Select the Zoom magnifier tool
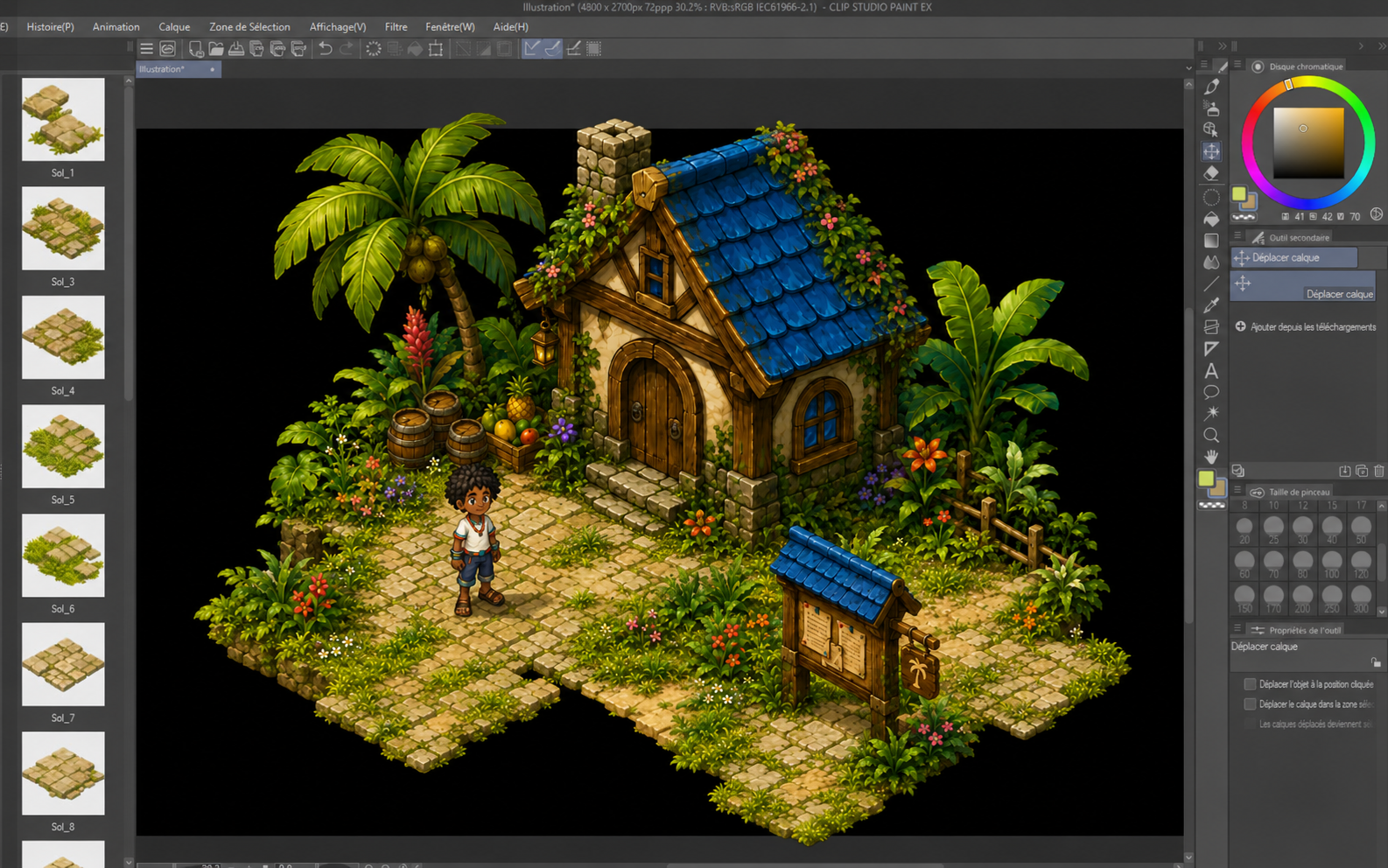 [x=1211, y=435]
